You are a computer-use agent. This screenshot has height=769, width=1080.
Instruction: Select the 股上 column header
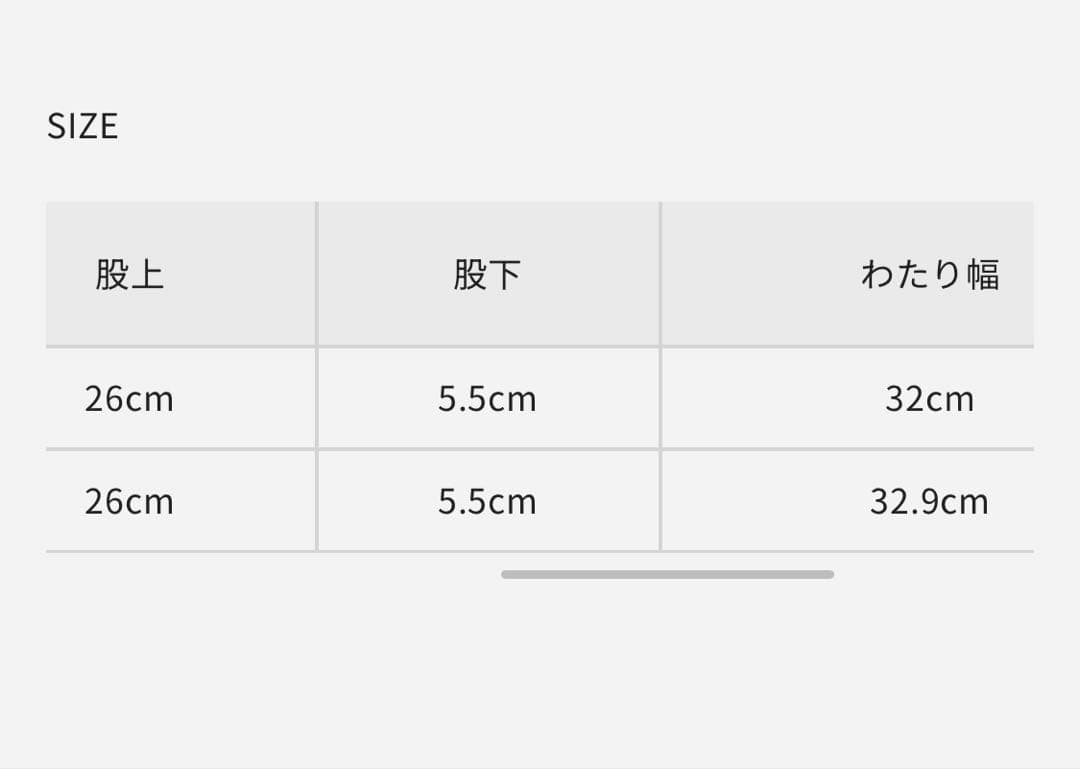click(130, 274)
